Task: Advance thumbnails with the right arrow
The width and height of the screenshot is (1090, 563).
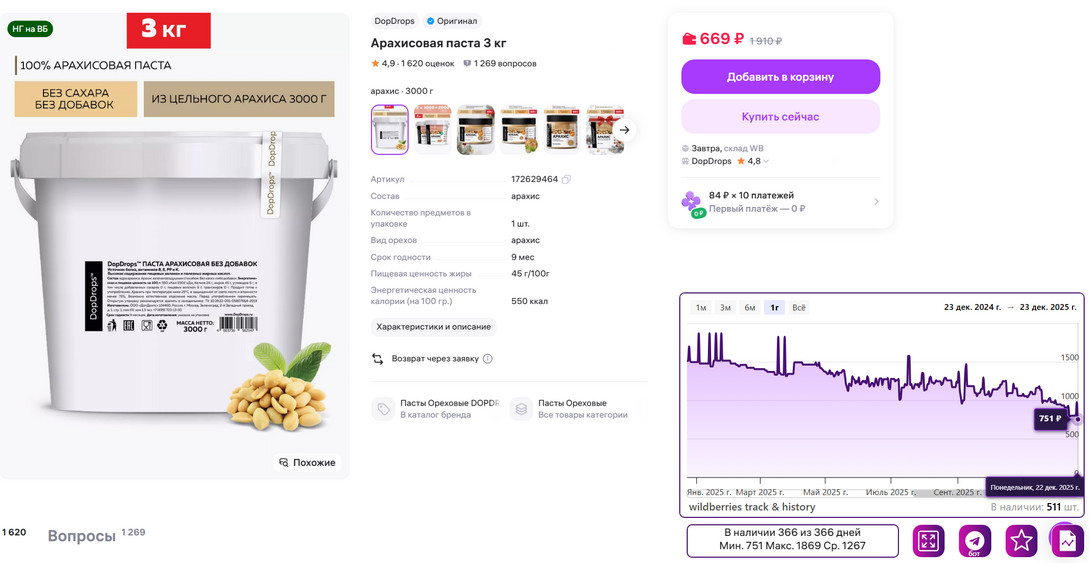Action: point(625,129)
